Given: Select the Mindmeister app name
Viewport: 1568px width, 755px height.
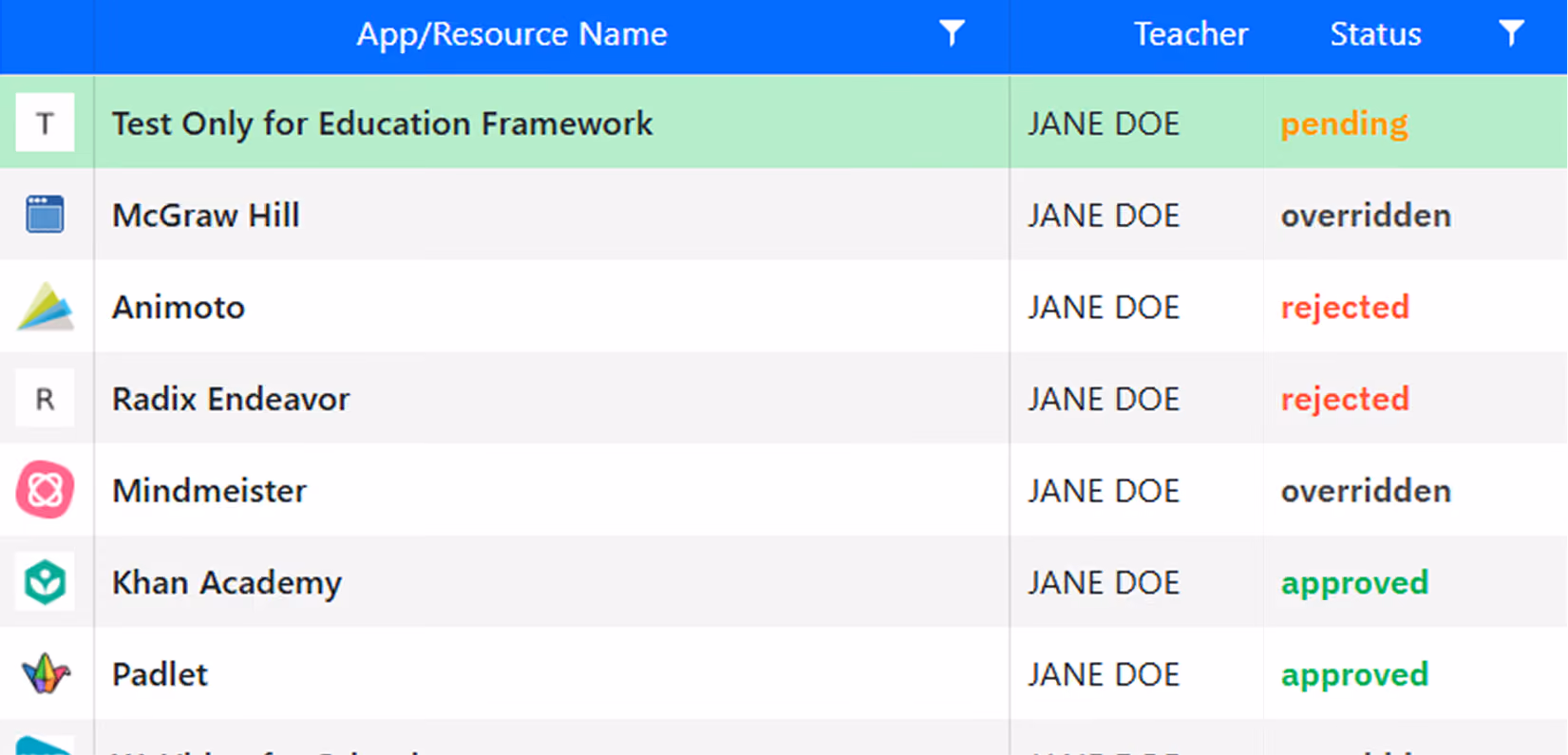Looking at the screenshot, I should point(210,491).
